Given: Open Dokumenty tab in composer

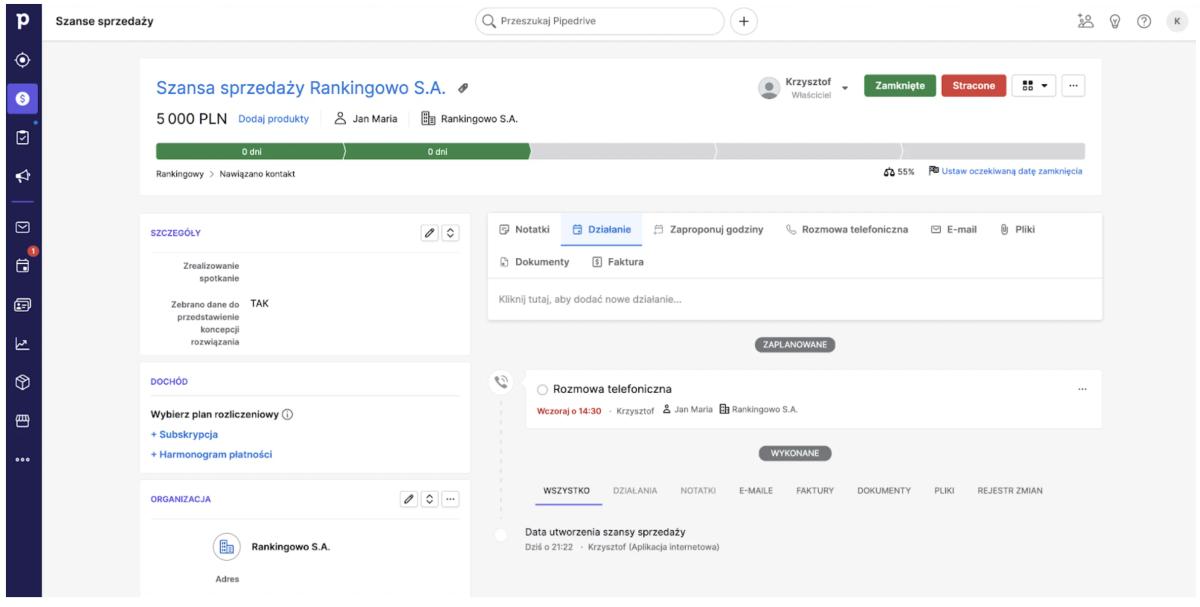Looking at the screenshot, I should pos(534,262).
